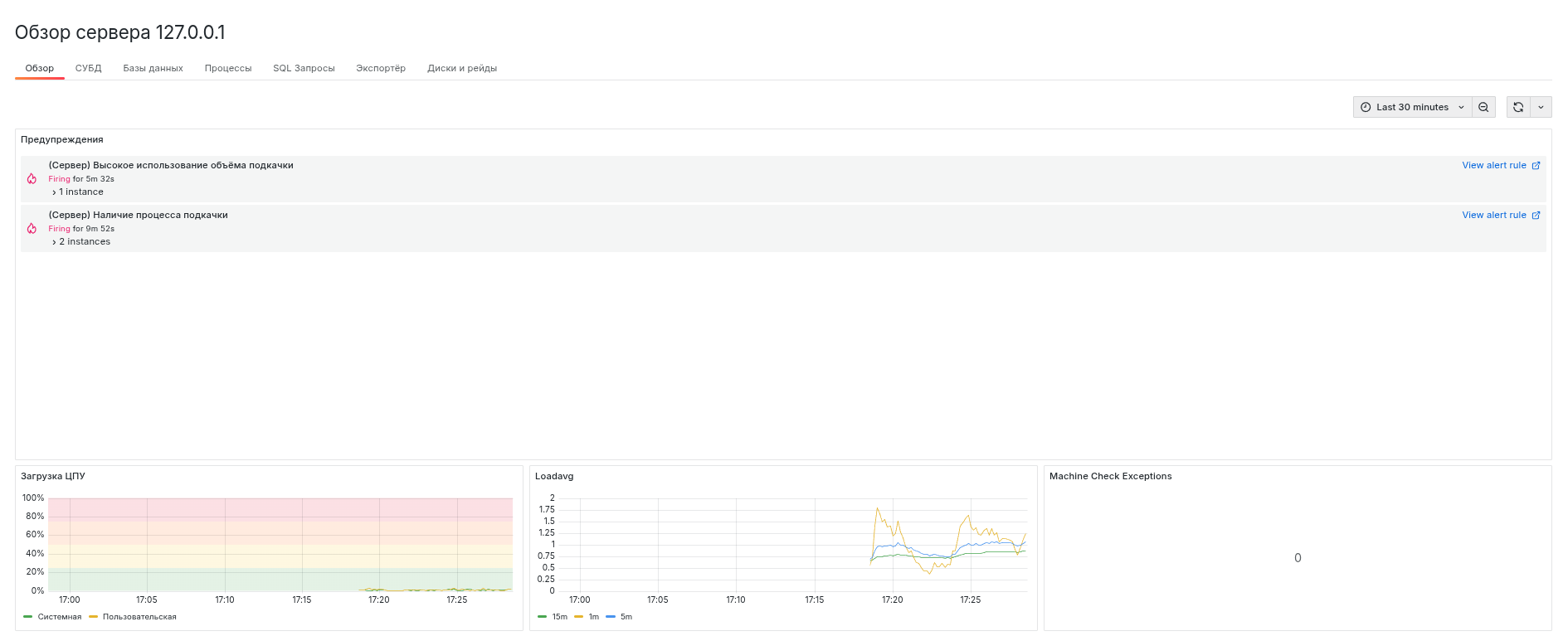This screenshot has width=1568, height=636.
Task: Click the refresh dashboard icon
Action: (1517, 107)
